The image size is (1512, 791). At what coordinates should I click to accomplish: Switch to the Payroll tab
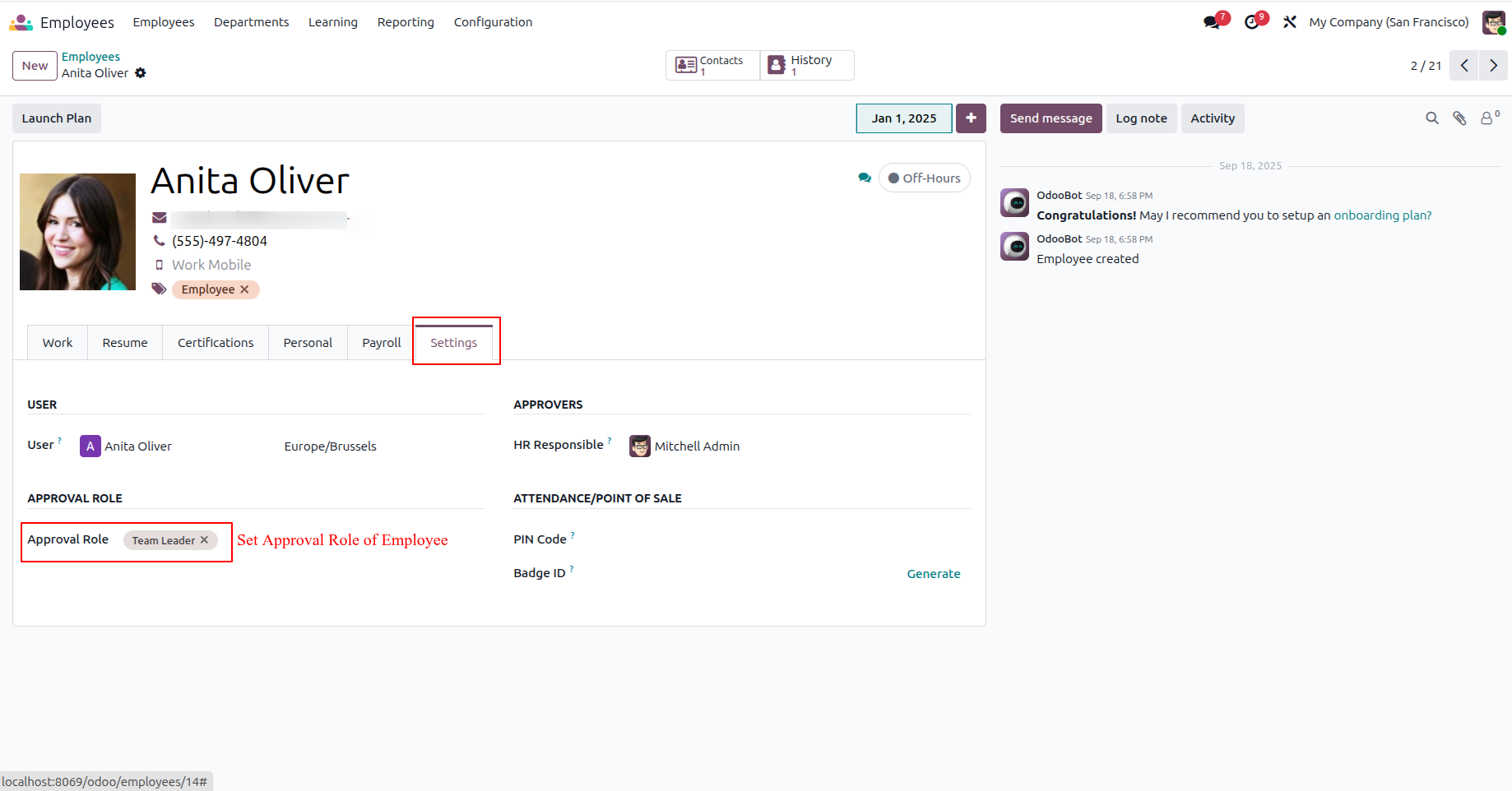pyautogui.click(x=382, y=343)
